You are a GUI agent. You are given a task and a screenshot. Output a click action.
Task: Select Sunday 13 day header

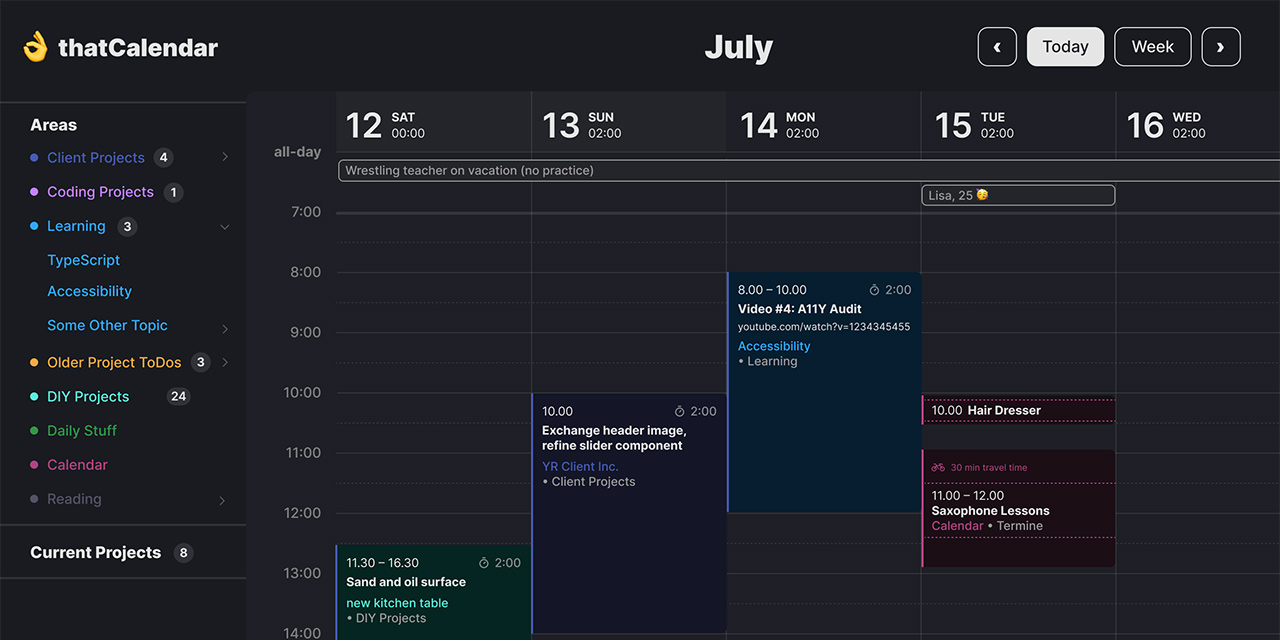628,125
